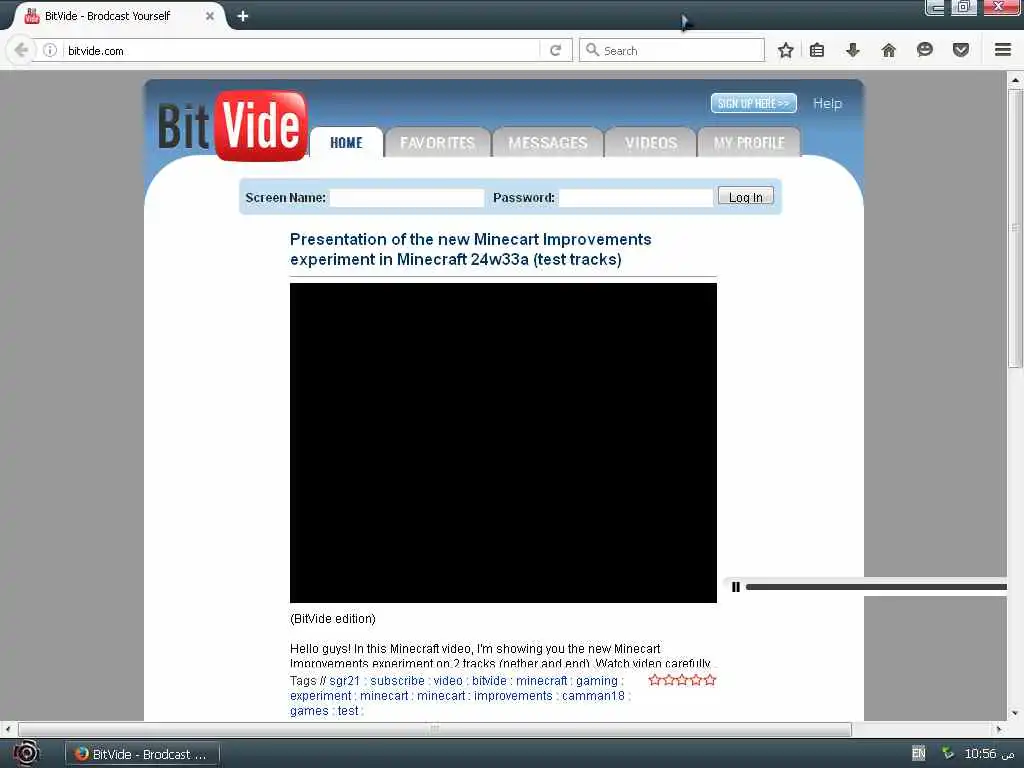Screen dimensions: 1024x768
Task: Click the subscribe tag link
Action: click(x=397, y=680)
